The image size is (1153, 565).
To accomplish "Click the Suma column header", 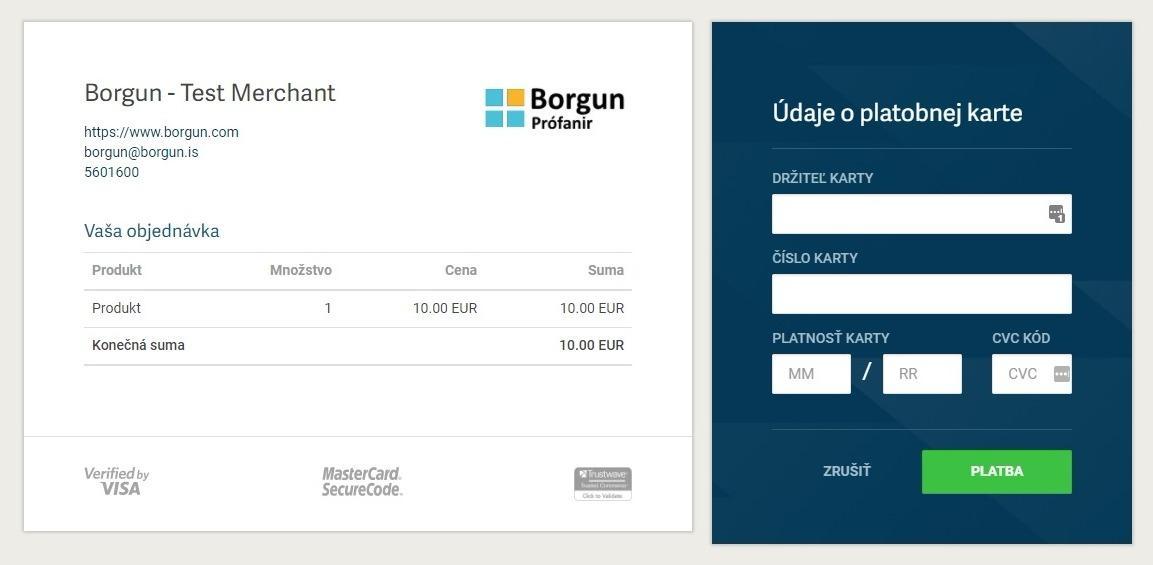I will tap(606, 270).
